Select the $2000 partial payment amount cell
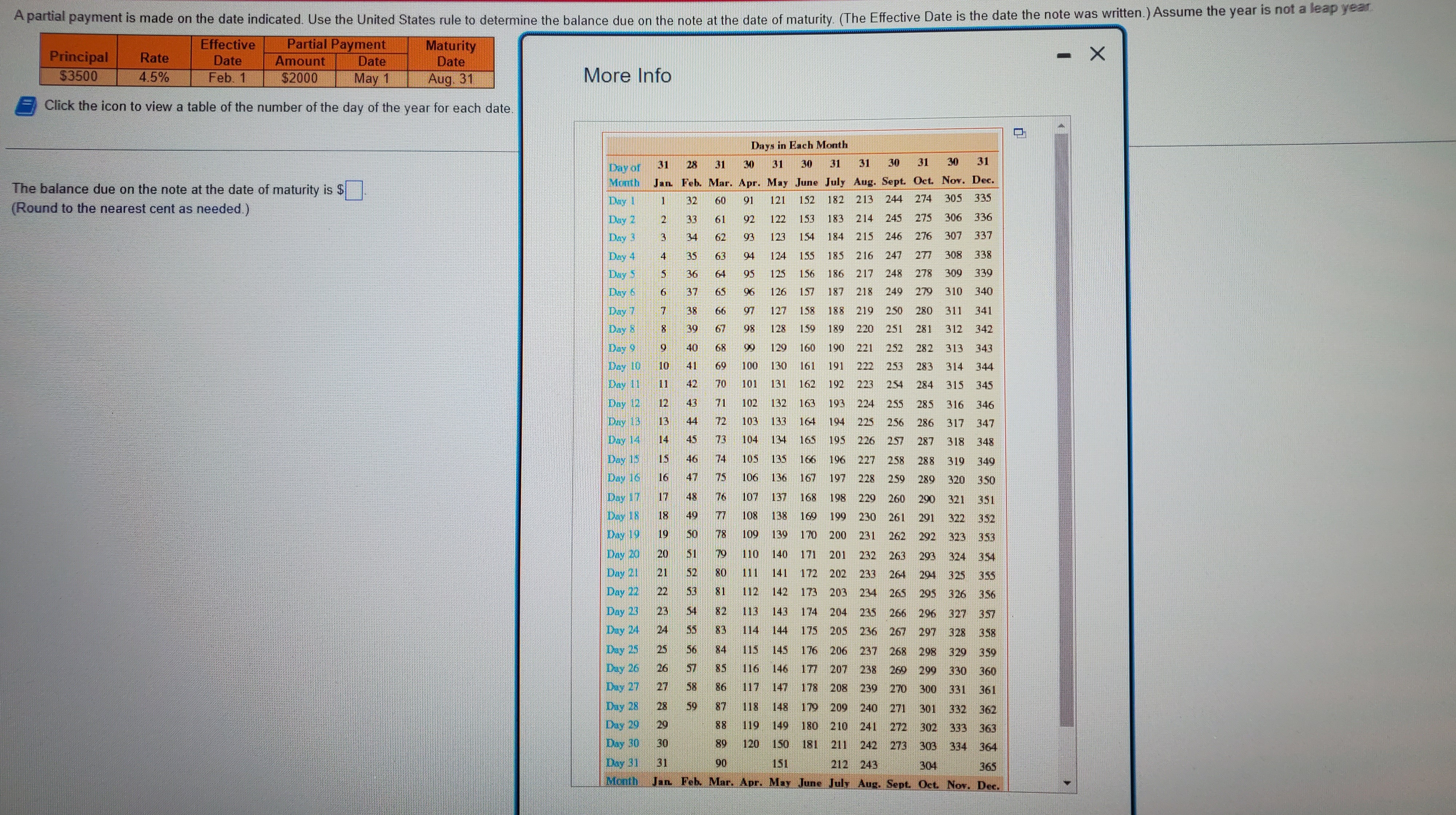Viewport: 1456px width, 815px height. click(x=300, y=78)
